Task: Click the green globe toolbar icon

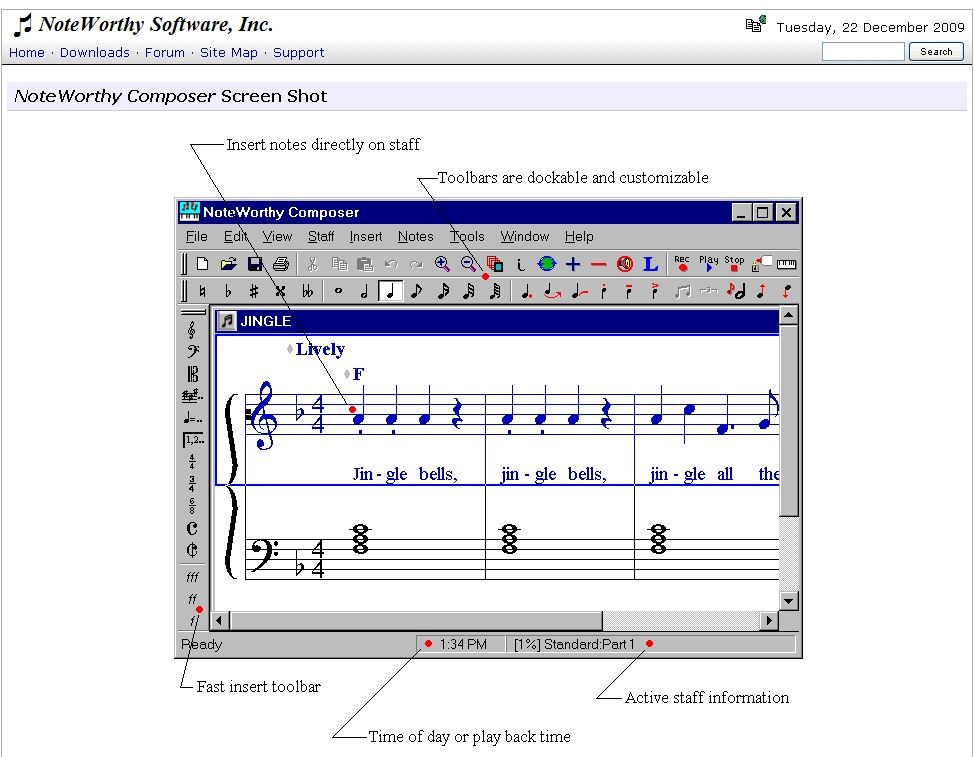Action: [547, 264]
